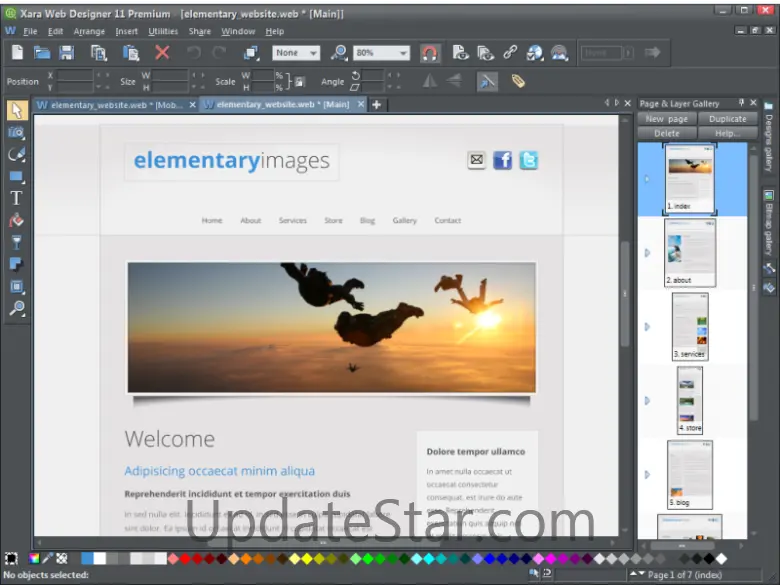Click the New document icon
Screen dimensions: 780x585
(x=17, y=52)
